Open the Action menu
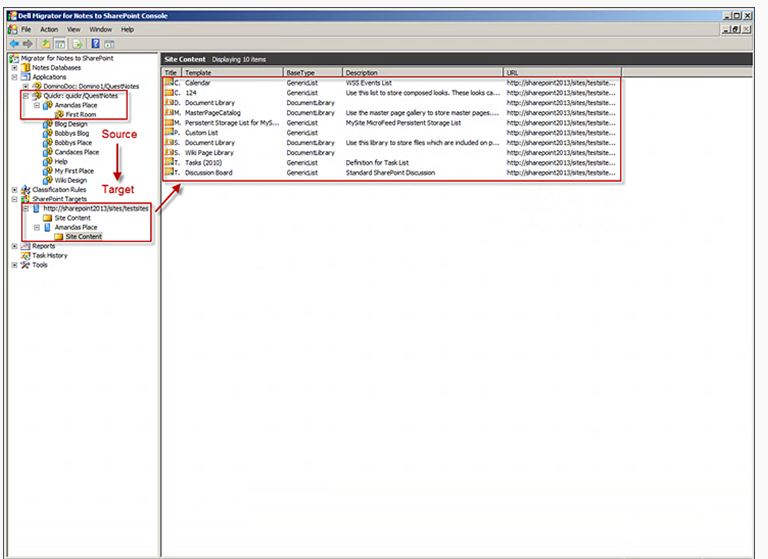Screen dimensions: 768x559 [x=49, y=29]
